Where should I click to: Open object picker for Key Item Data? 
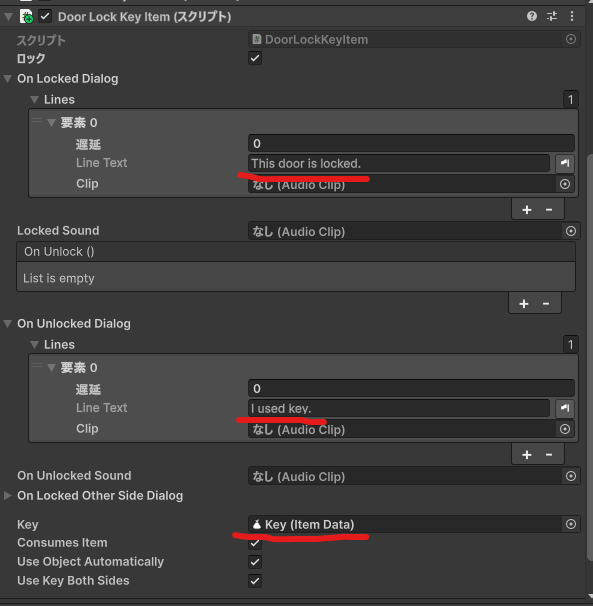[571, 524]
